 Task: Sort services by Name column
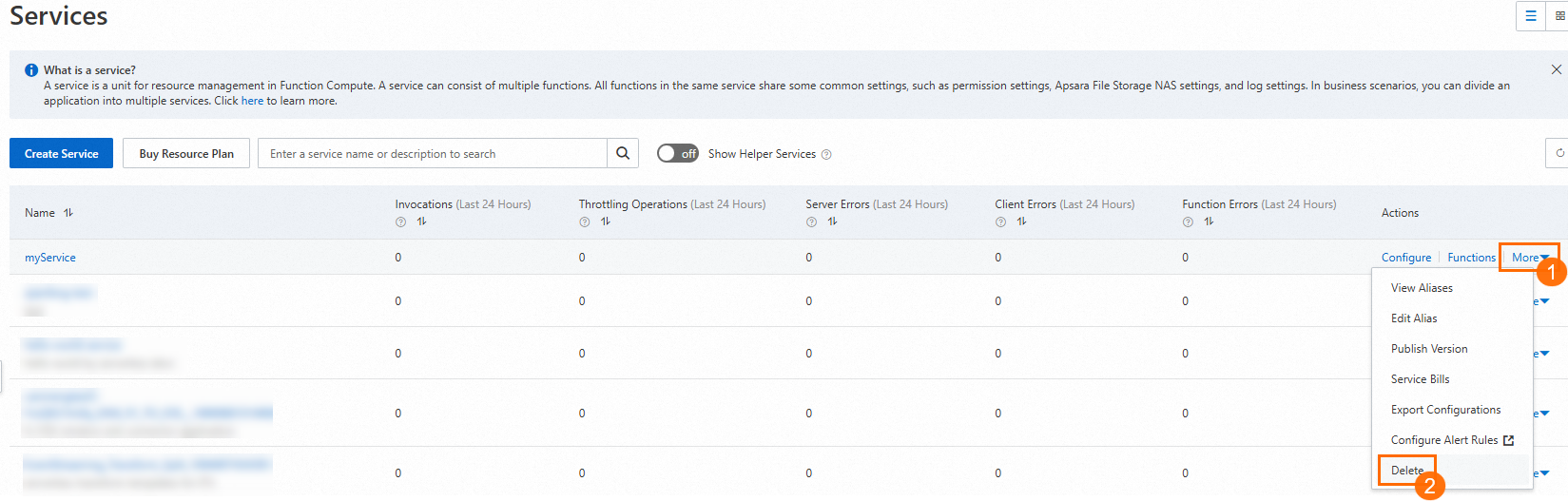(x=68, y=213)
